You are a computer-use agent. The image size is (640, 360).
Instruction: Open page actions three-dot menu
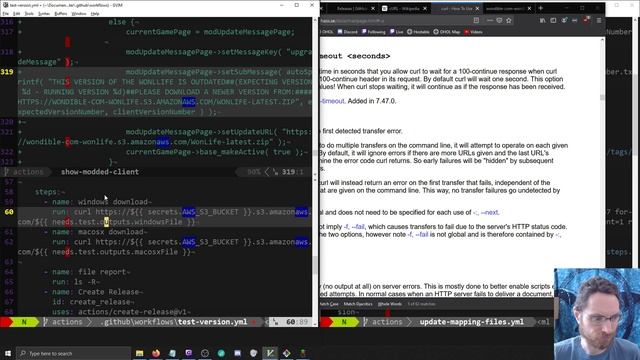pyautogui.click(x=489, y=20)
